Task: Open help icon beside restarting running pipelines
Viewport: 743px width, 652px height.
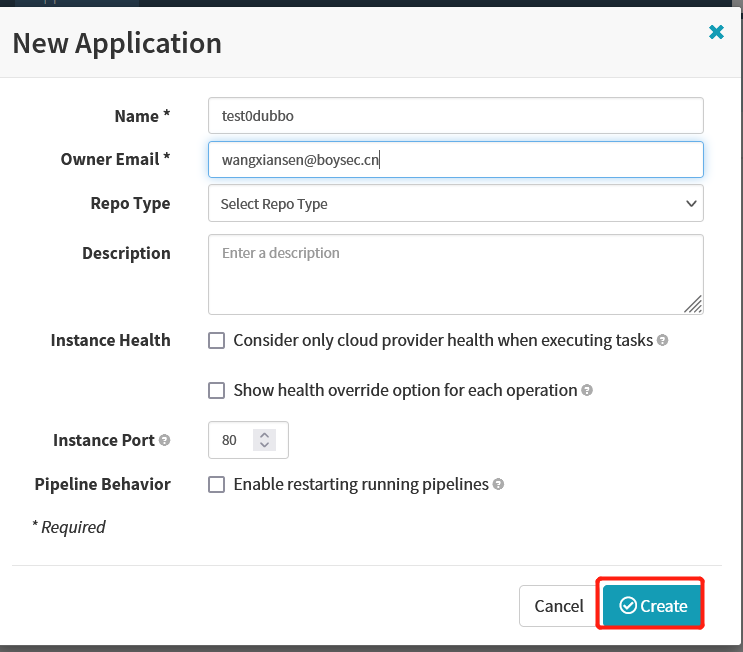Action: pos(498,484)
